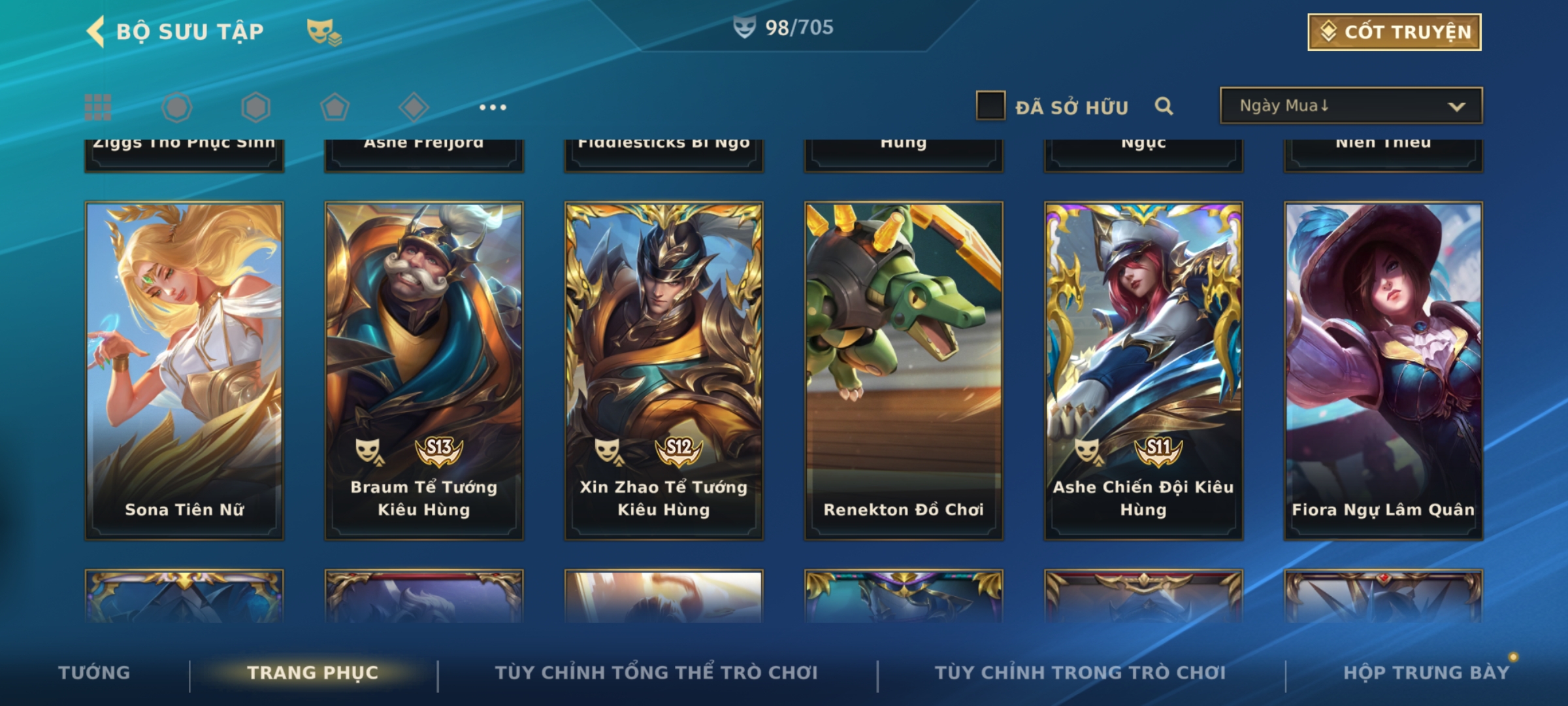1568x706 pixels.
Task: Select the octagon rarity filter icon
Action: pos(176,107)
